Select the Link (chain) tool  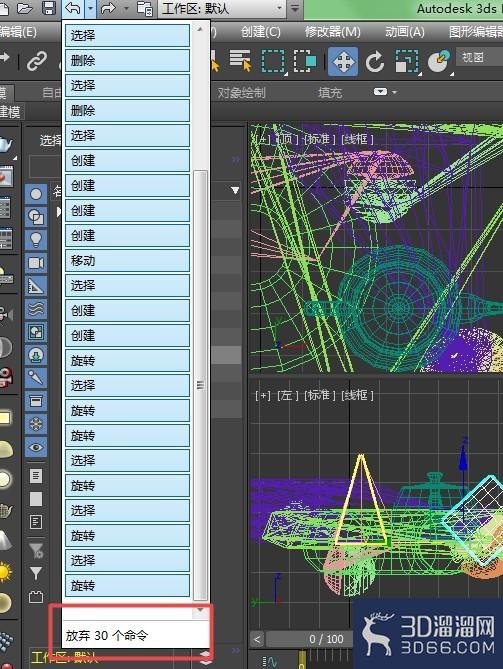click(37, 61)
